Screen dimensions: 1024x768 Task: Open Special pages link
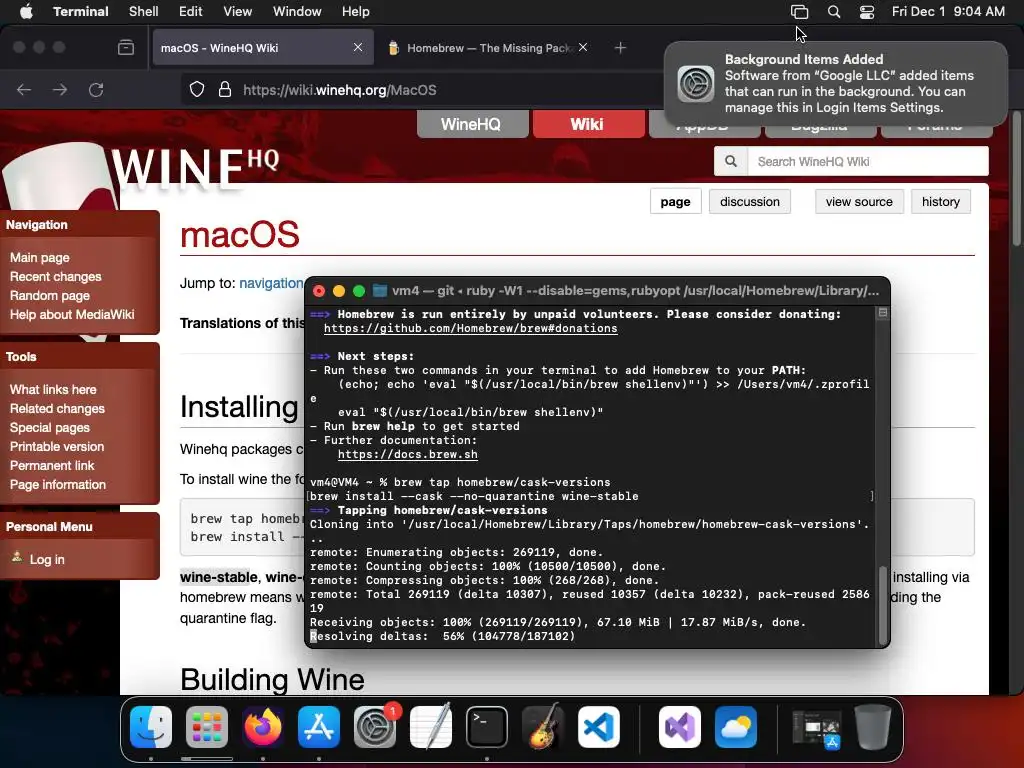pyautogui.click(x=50, y=427)
